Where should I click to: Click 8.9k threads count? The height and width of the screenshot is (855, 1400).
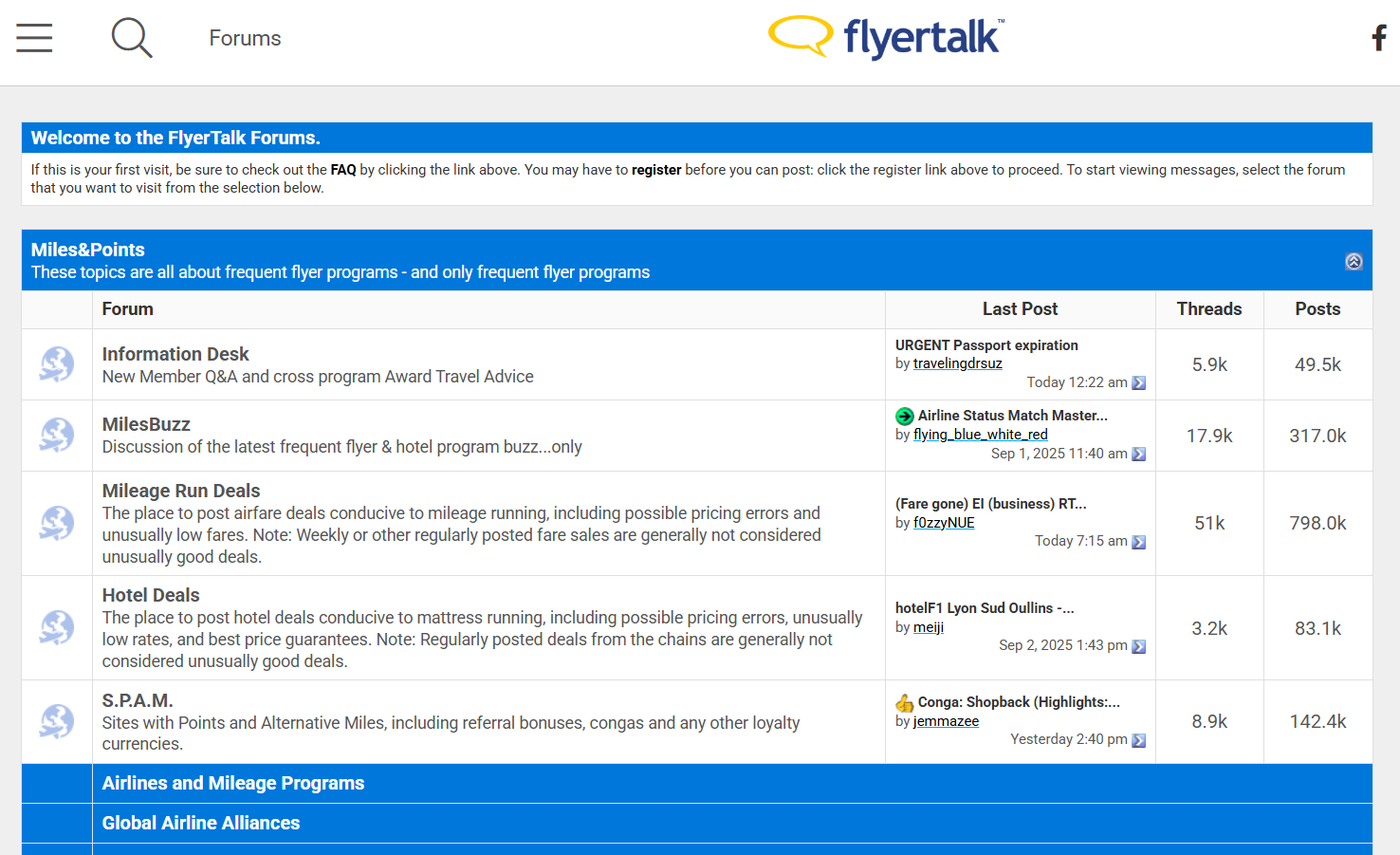tap(1209, 721)
